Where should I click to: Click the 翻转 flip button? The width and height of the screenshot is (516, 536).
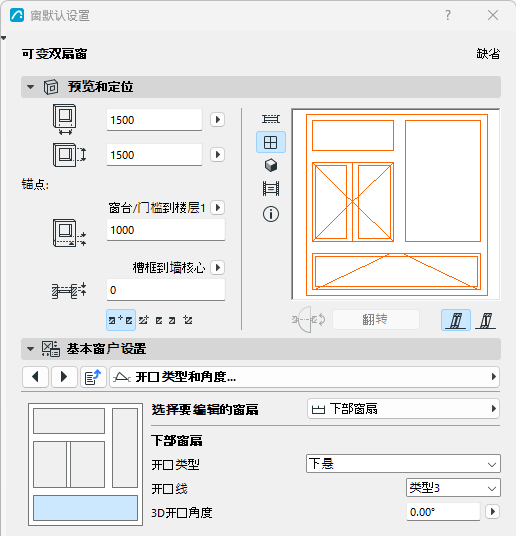point(375,320)
